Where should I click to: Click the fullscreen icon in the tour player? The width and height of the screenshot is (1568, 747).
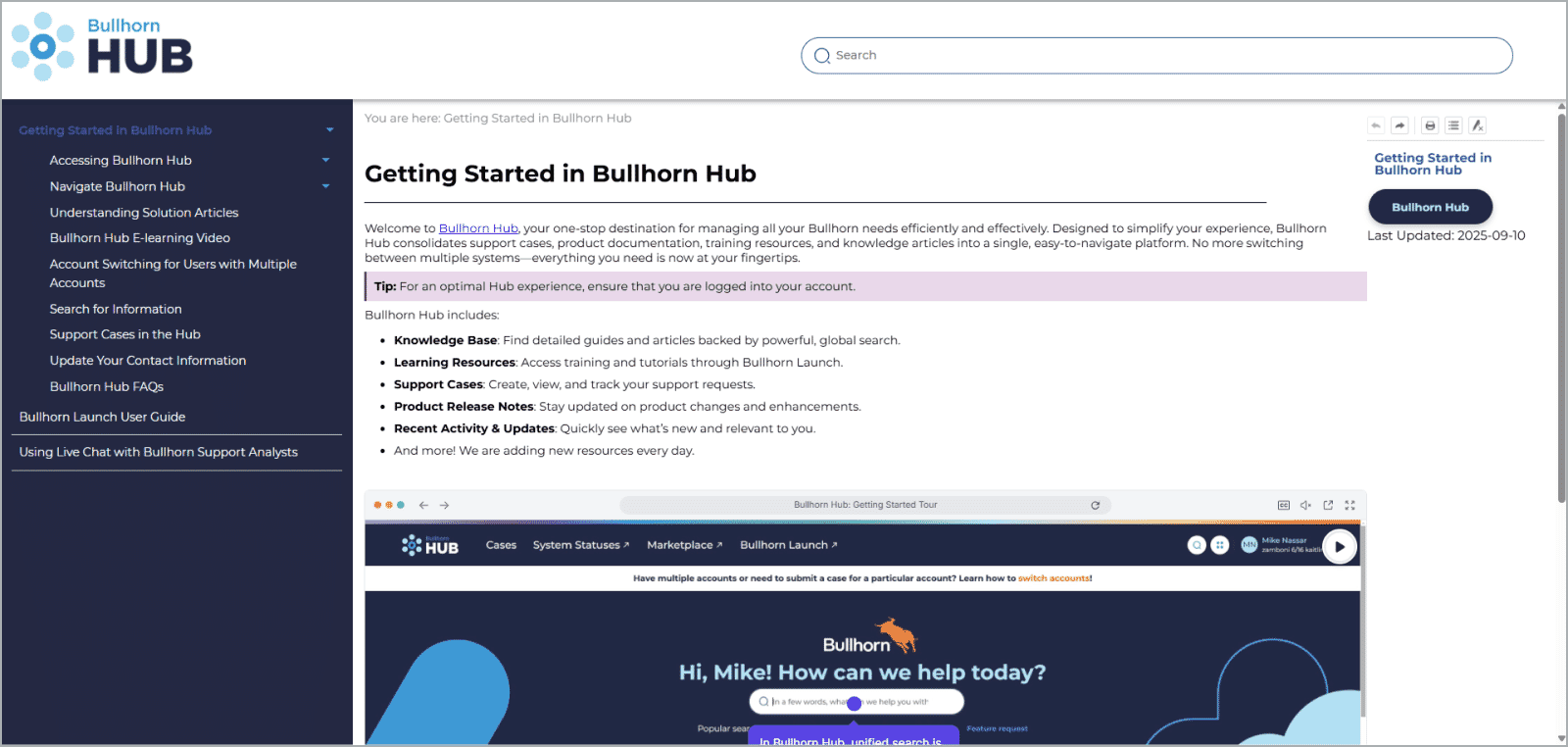click(x=1349, y=505)
